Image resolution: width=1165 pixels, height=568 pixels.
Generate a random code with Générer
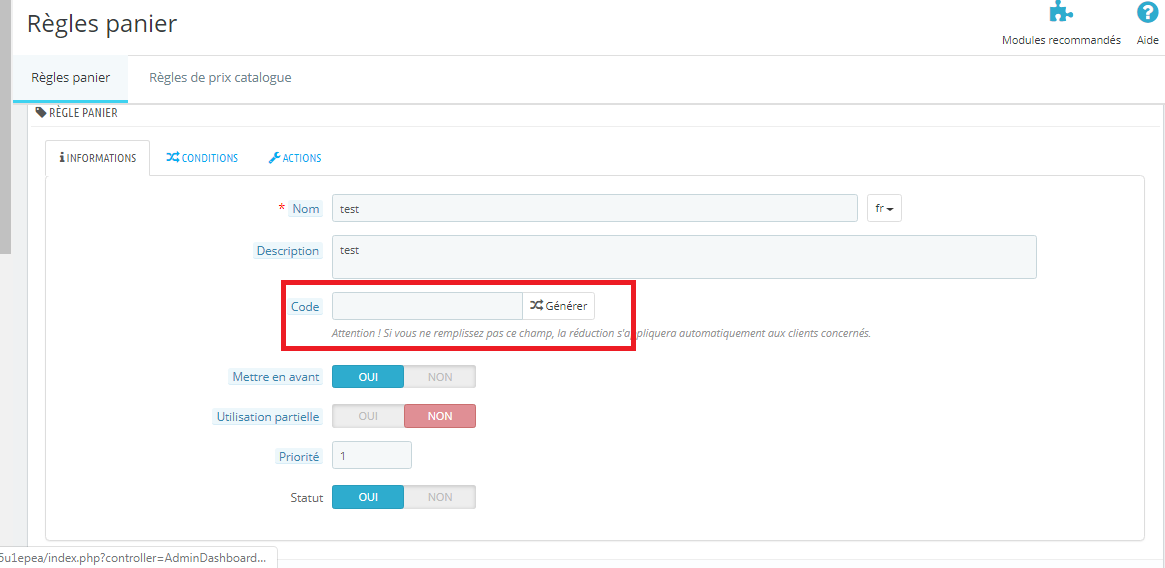(559, 306)
